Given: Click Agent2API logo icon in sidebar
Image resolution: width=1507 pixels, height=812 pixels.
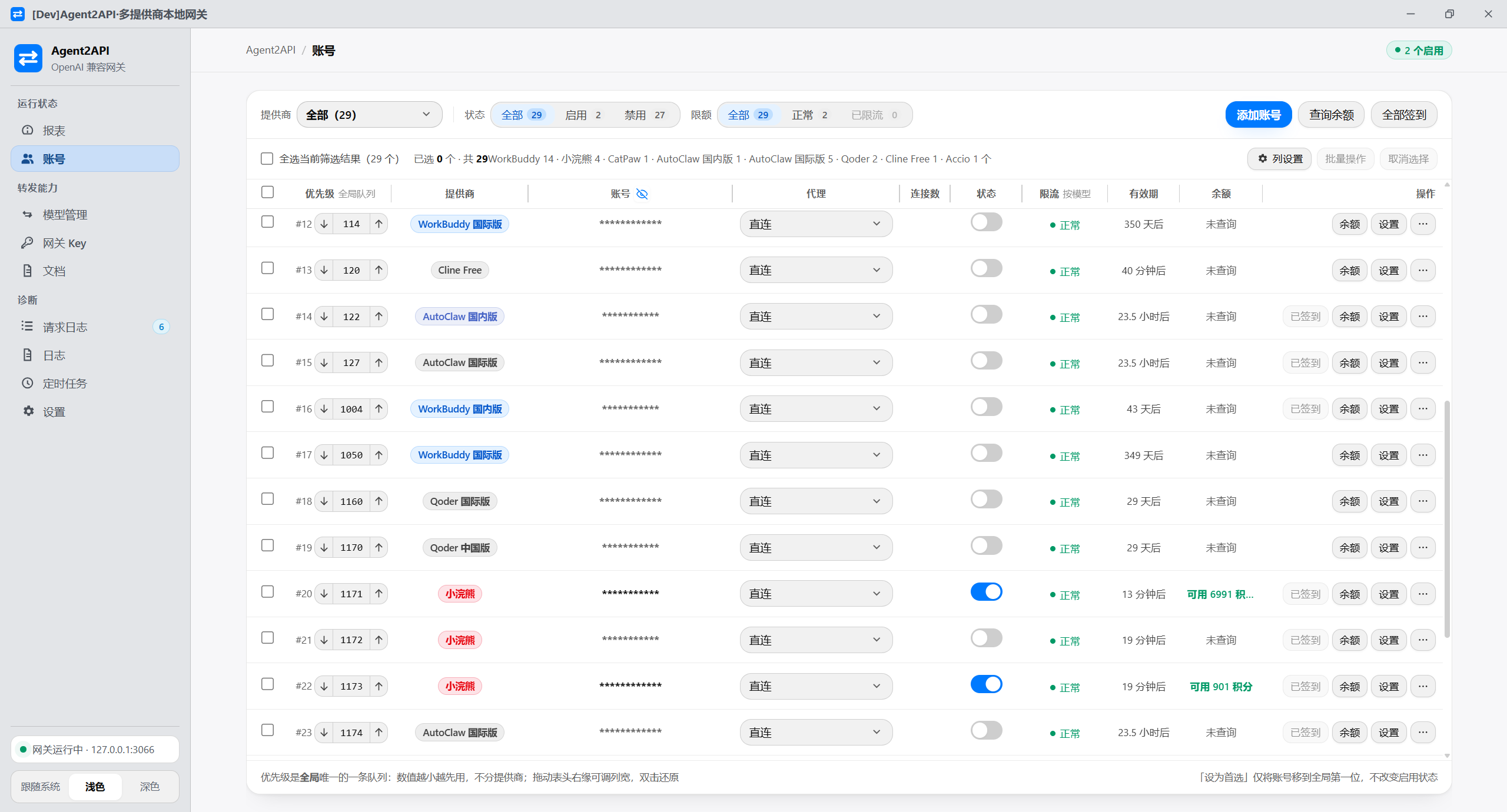Looking at the screenshot, I should click(x=28, y=58).
